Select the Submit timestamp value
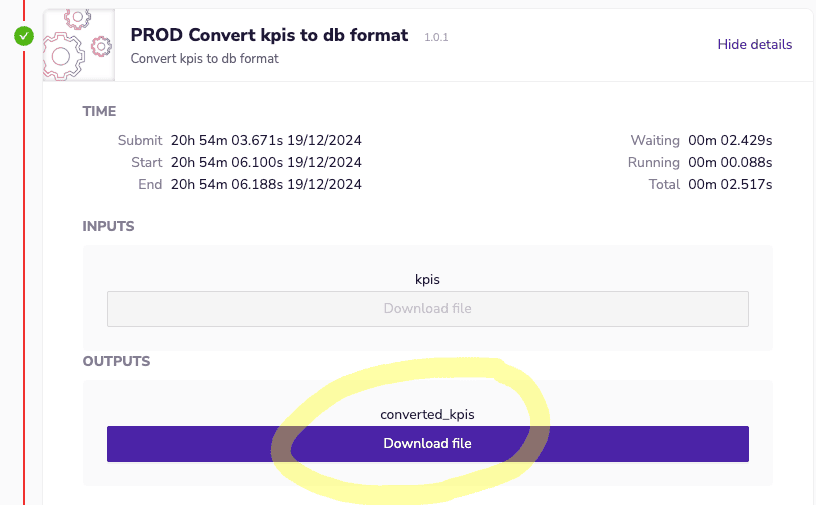 (x=266, y=140)
